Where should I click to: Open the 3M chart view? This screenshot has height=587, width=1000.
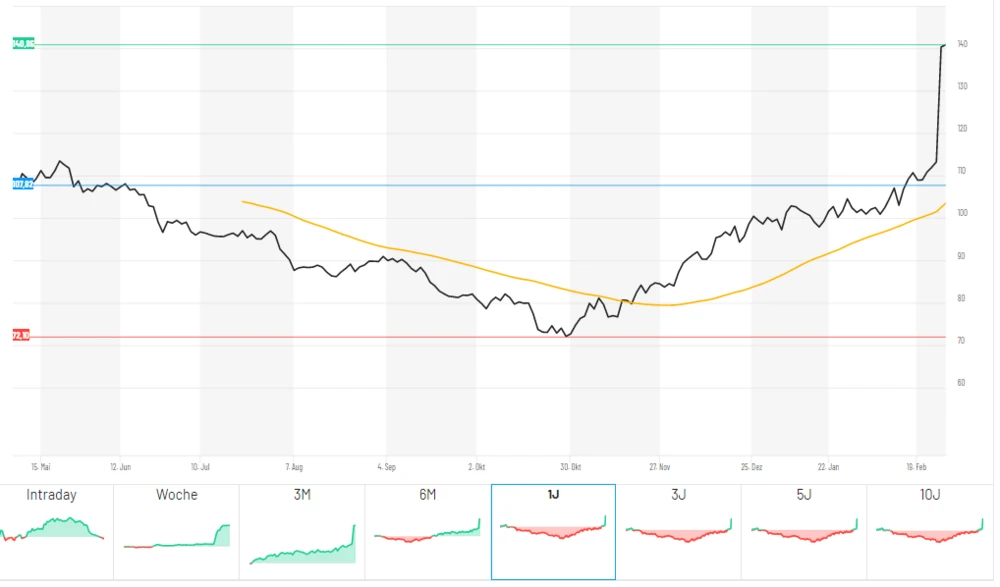(x=301, y=494)
